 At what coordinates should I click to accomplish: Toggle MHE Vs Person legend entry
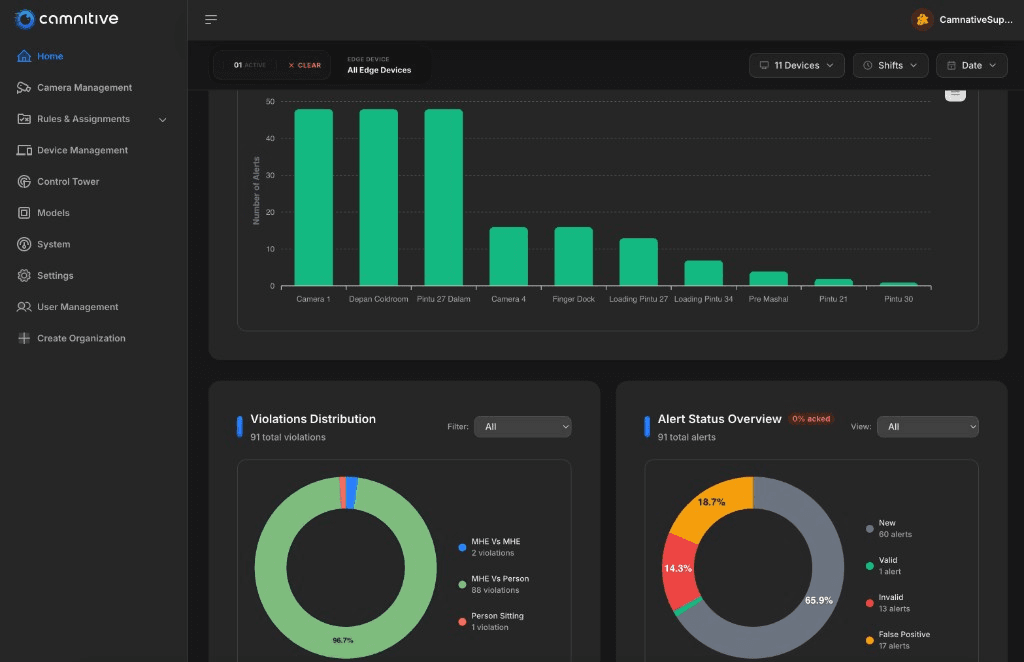click(x=494, y=584)
